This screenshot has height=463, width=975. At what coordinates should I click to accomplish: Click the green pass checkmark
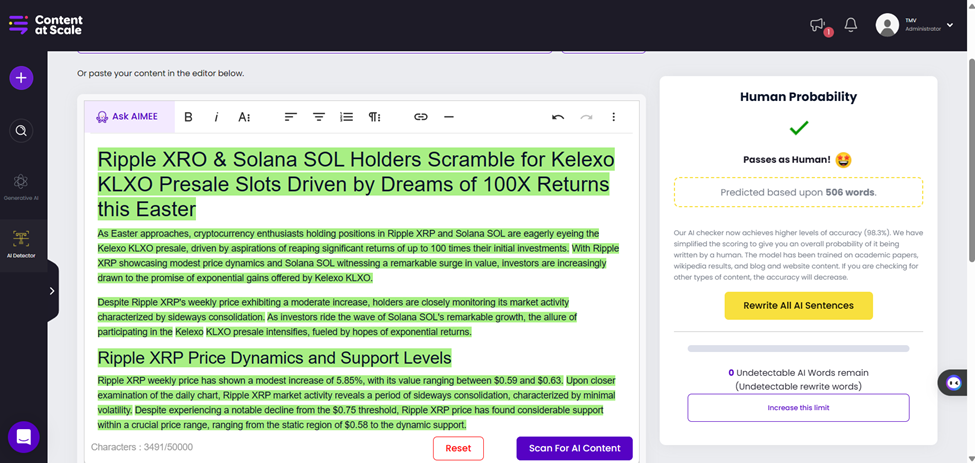coord(798,129)
